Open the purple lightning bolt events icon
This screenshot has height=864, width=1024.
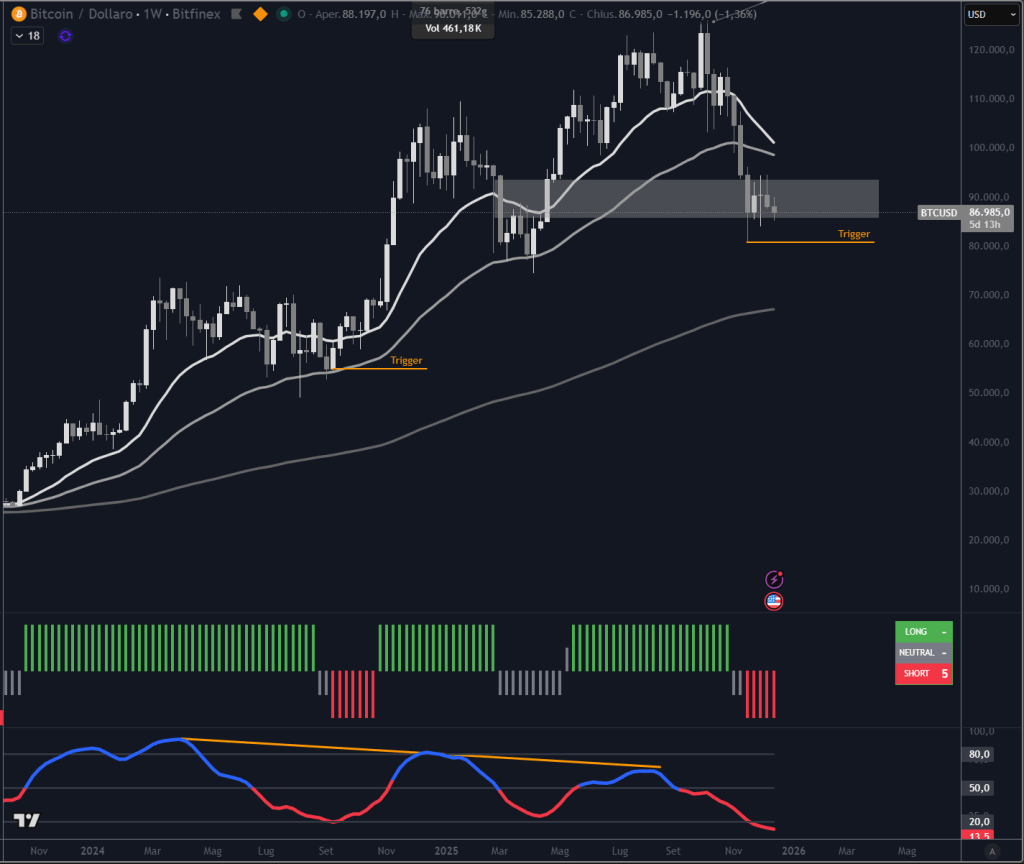774,578
